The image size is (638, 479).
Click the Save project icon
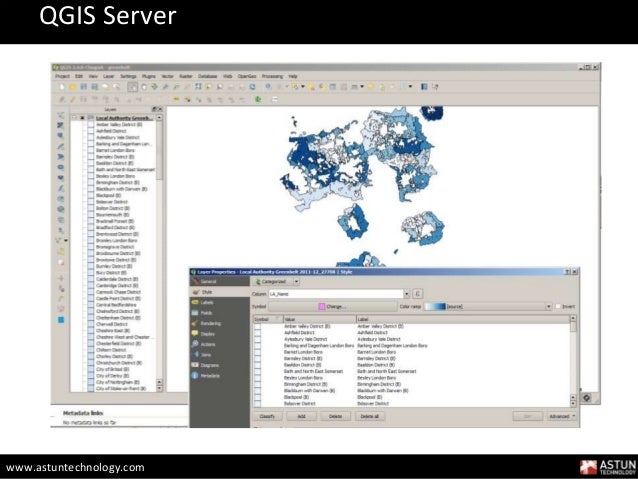[83, 87]
